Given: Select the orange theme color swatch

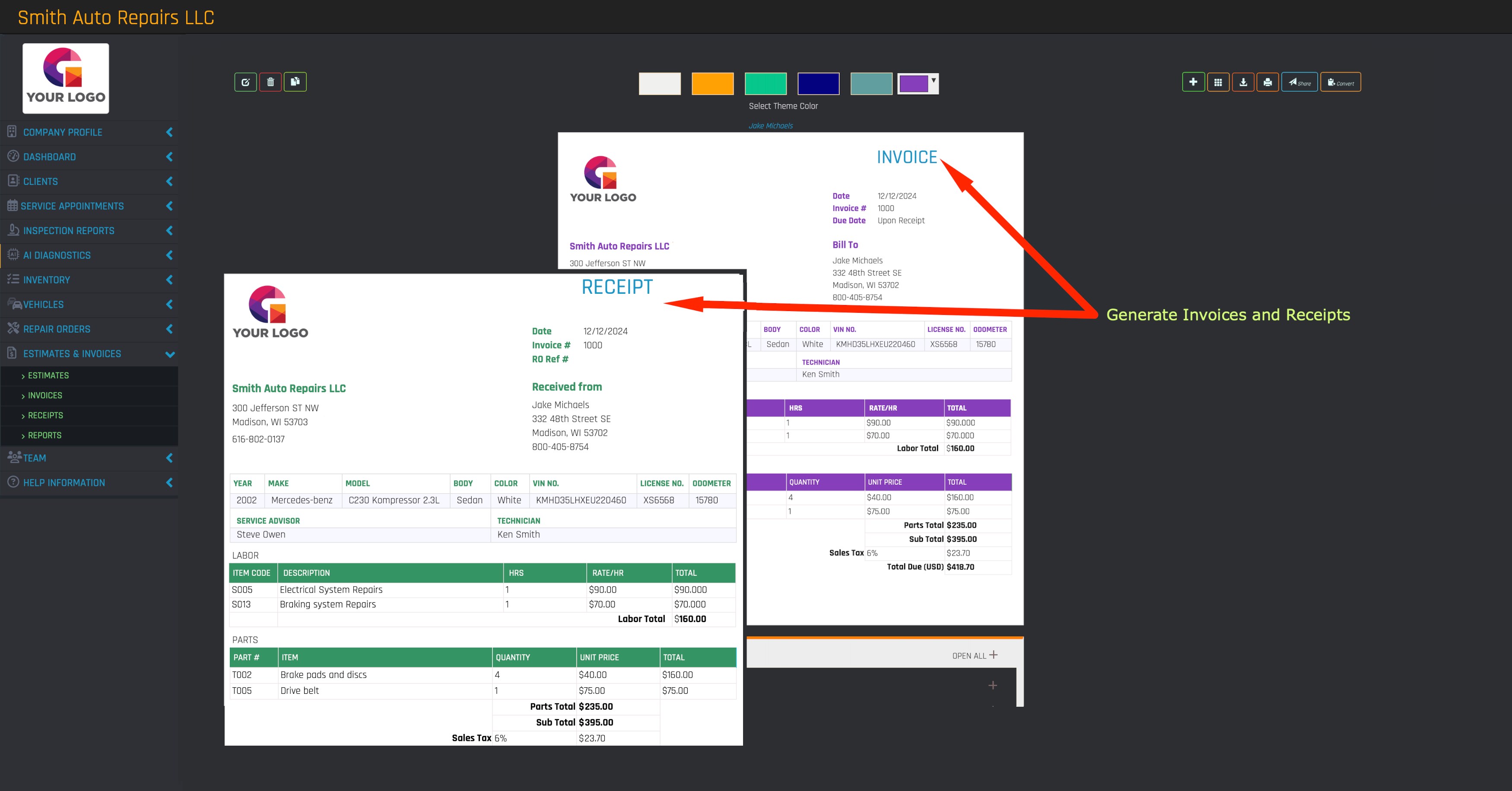Looking at the screenshot, I should point(712,84).
